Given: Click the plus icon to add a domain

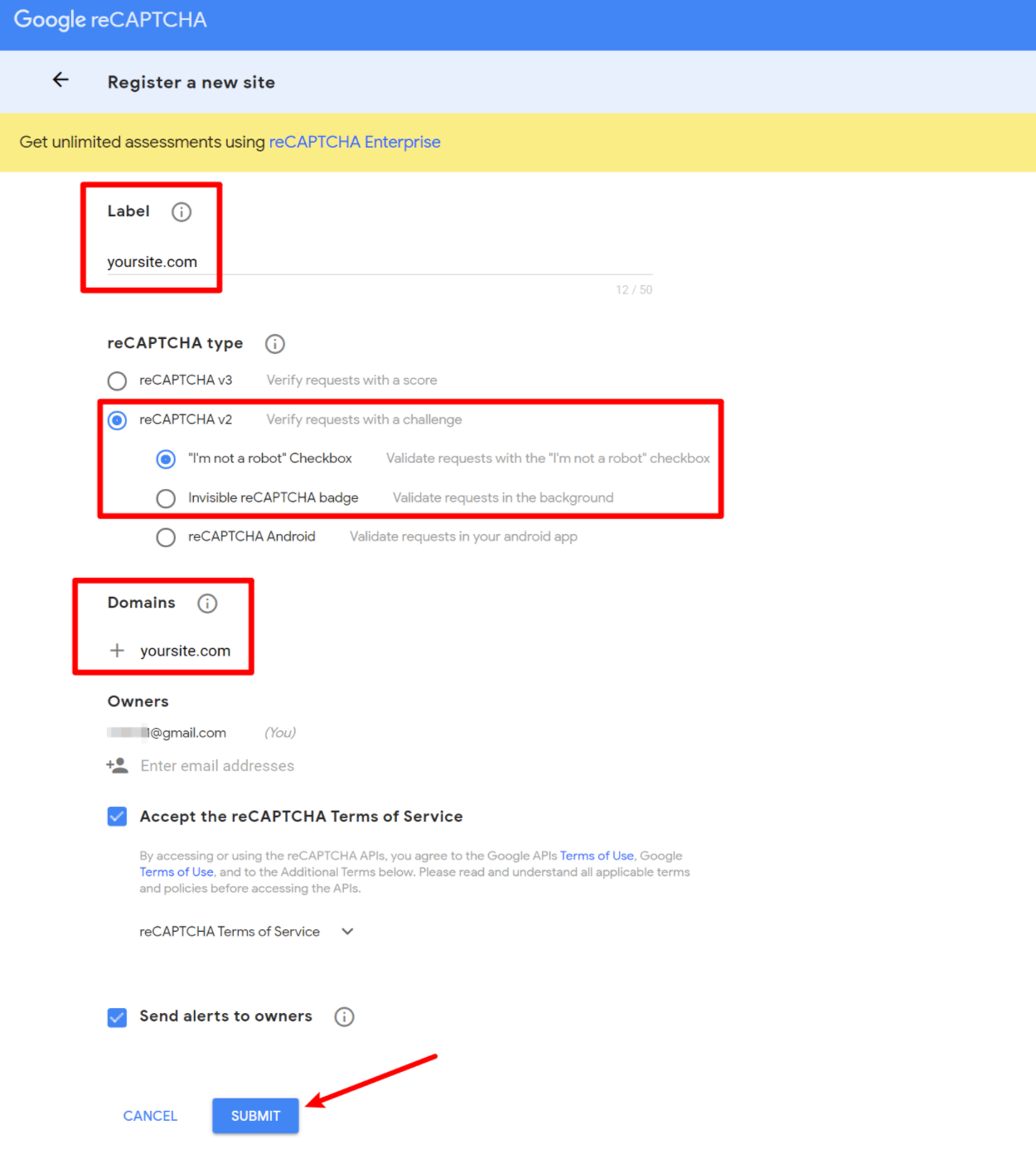Looking at the screenshot, I should (x=118, y=651).
